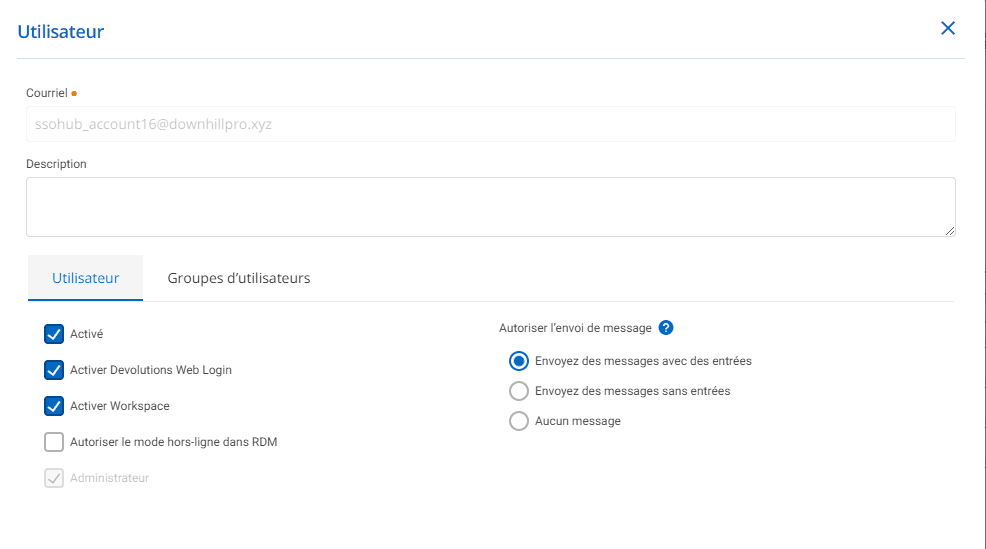Click the Courriel email field

coord(490,125)
